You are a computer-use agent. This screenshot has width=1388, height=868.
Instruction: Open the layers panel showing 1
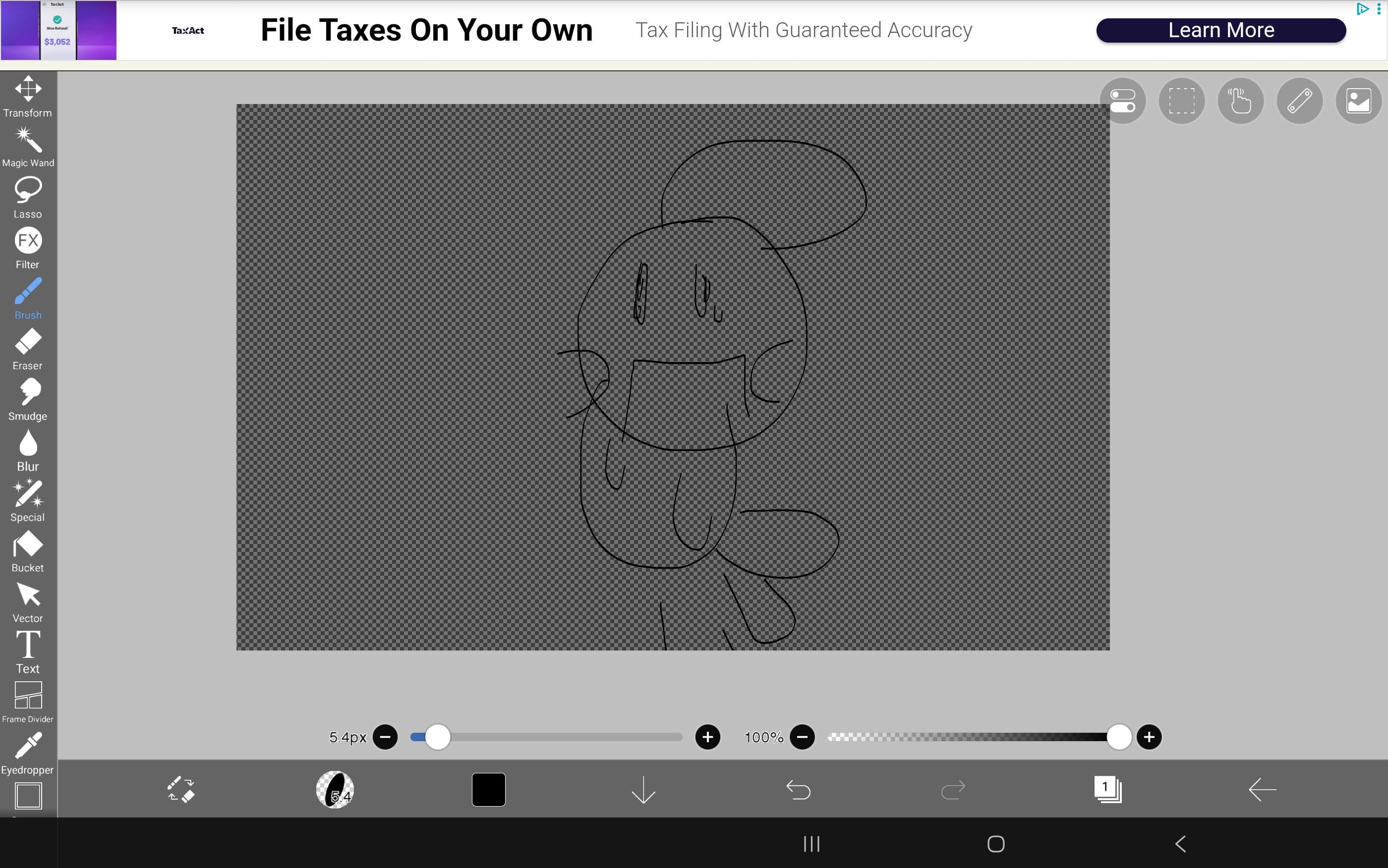pyautogui.click(x=1107, y=789)
